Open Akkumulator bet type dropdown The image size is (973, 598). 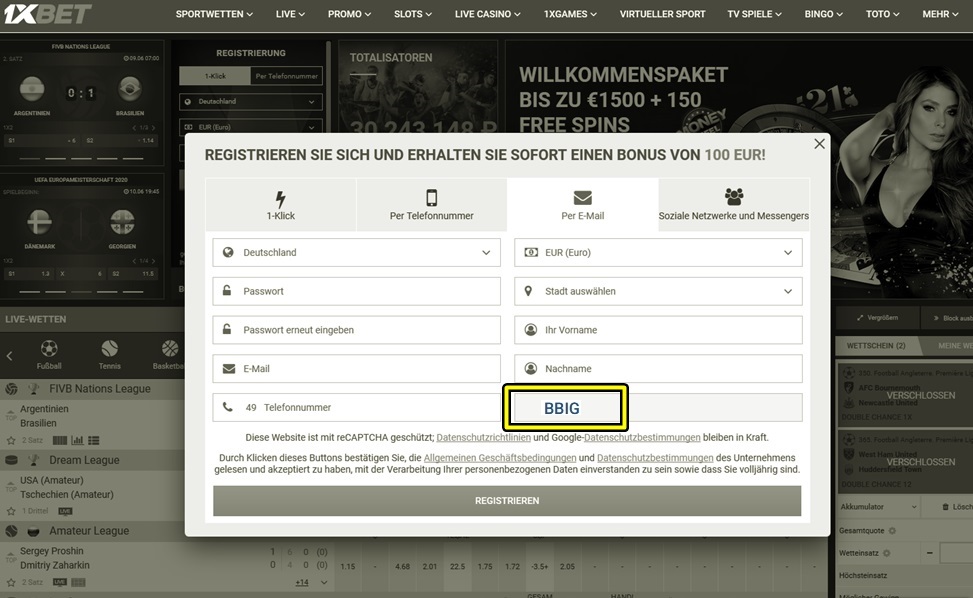coord(878,507)
